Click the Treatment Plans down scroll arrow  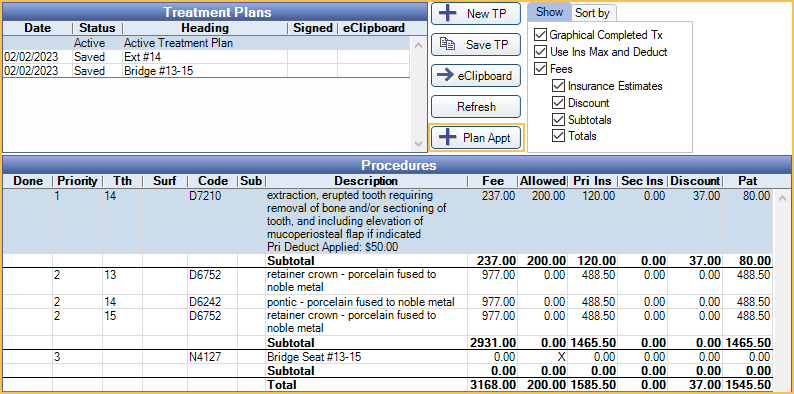point(418,144)
